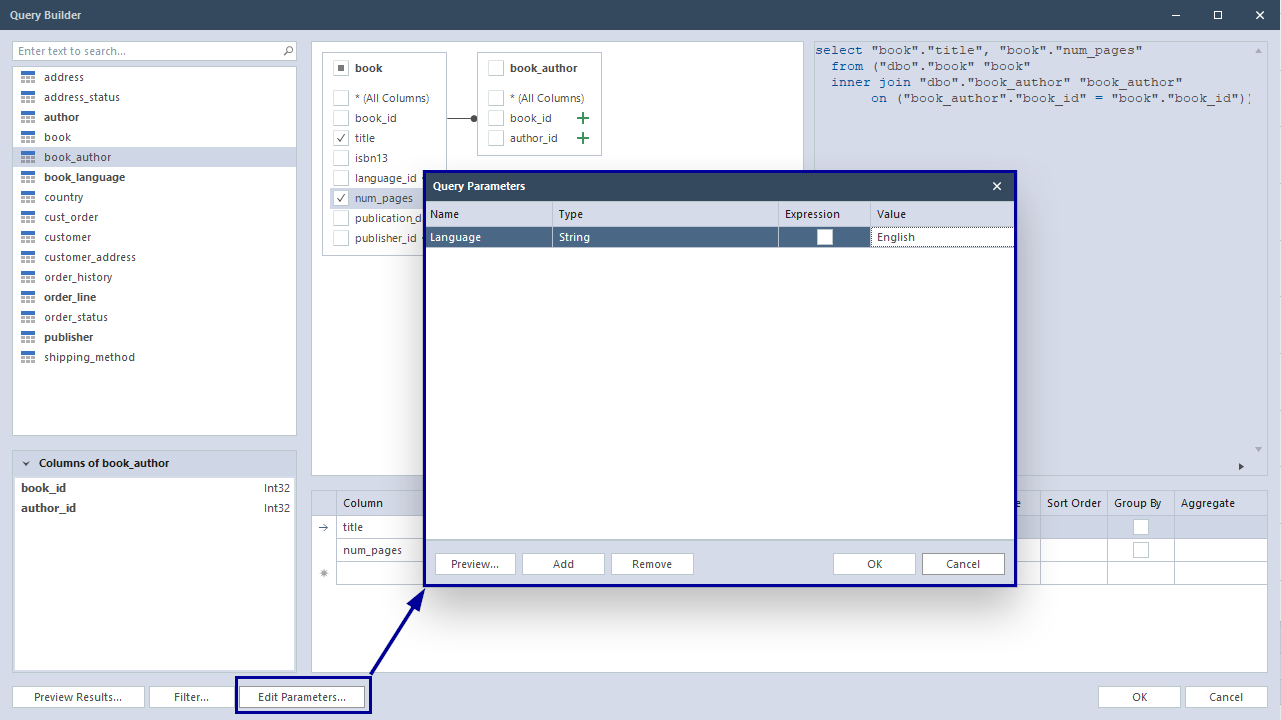This screenshot has width=1281, height=720.
Task: Click the address_status table icon
Action: (28, 97)
